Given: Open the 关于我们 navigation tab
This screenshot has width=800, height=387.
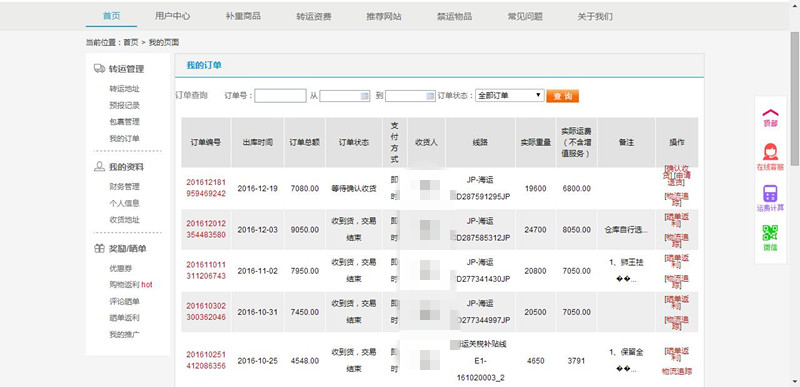Looking at the screenshot, I should [x=595, y=16].
